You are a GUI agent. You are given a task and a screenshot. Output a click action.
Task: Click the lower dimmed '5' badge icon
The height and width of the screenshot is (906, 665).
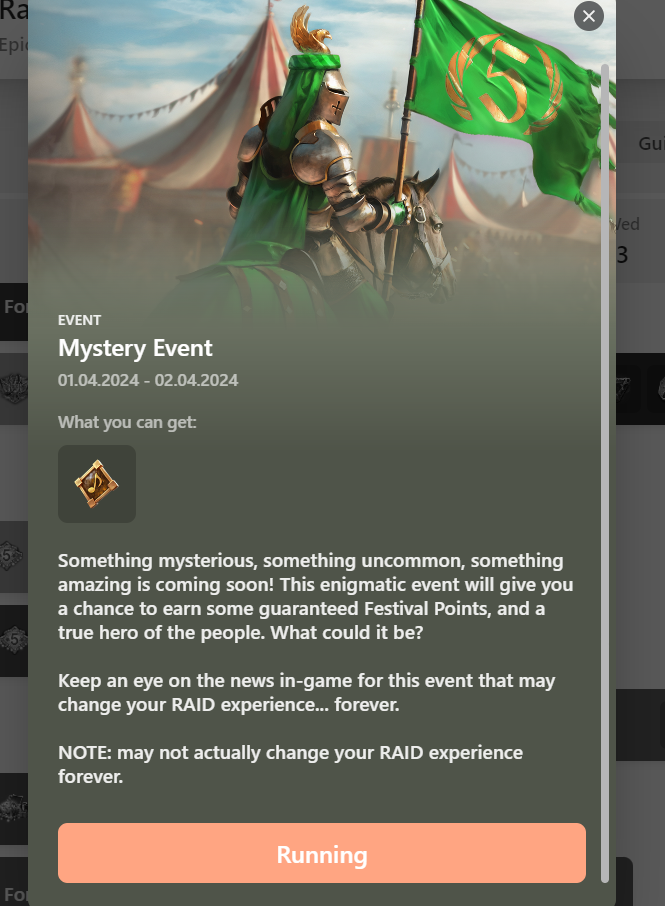click(13, 640)
